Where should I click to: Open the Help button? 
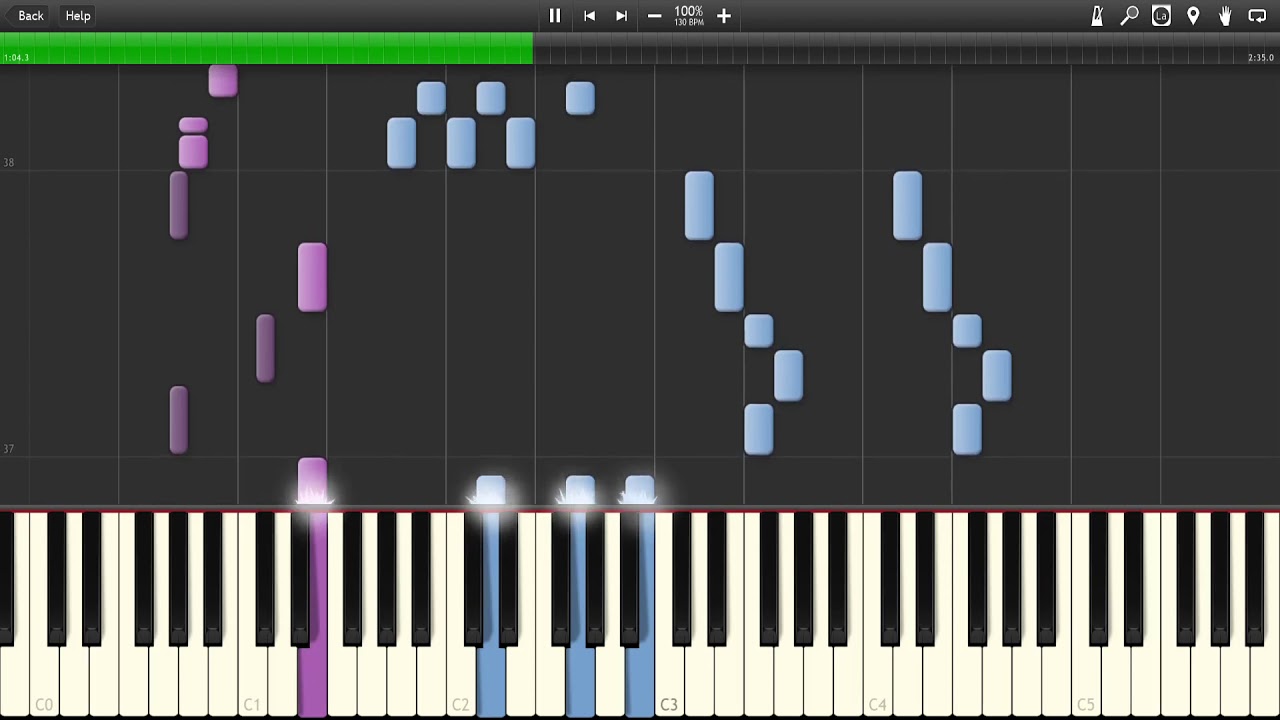click(78, 16)
